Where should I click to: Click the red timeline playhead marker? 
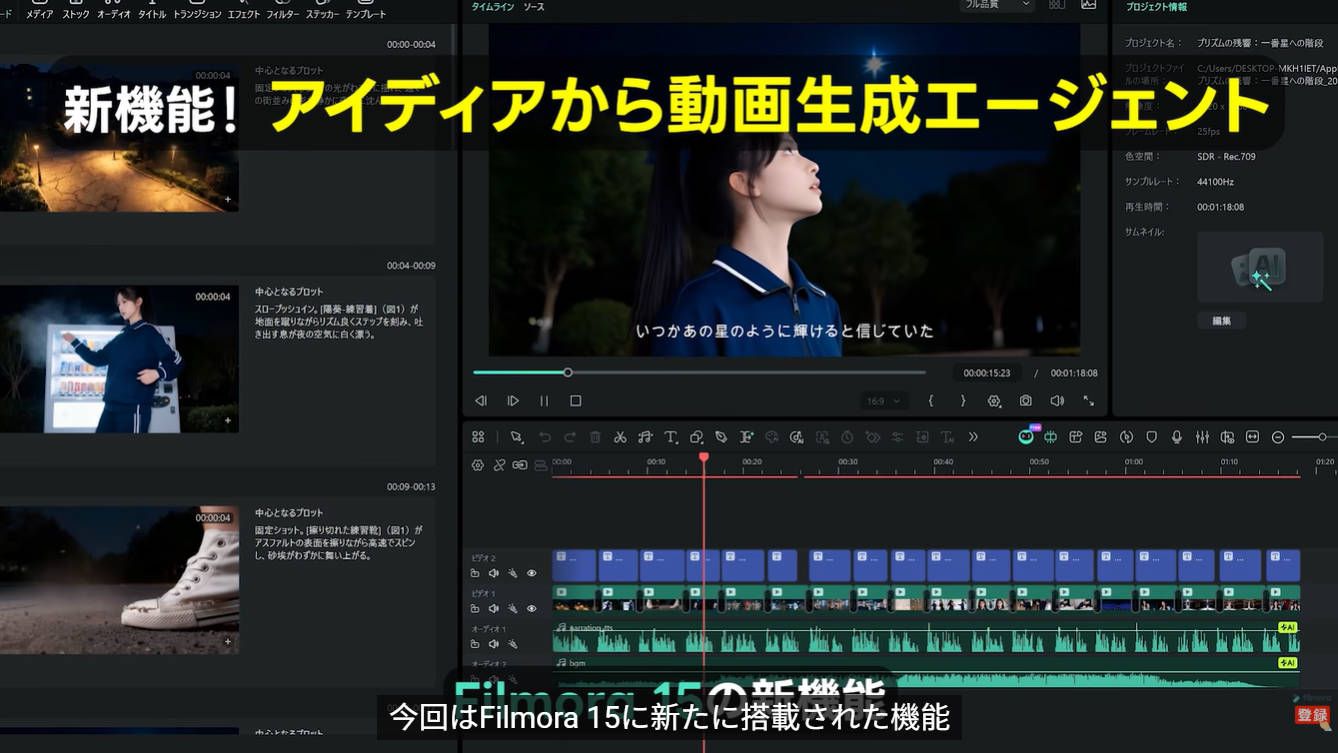click(704, 457)
